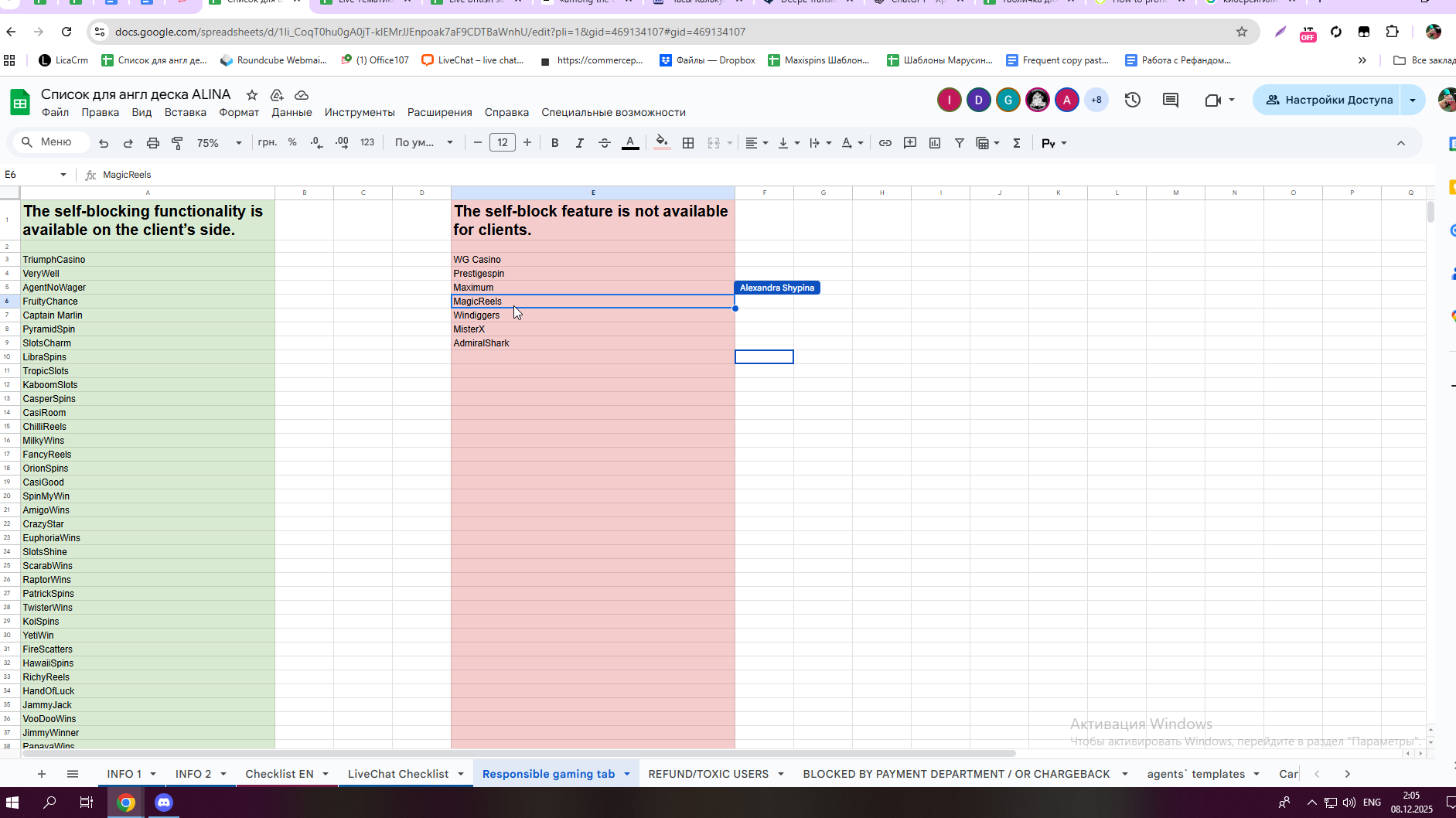Open the Данные menu

pyautogui.click(x=292, y=112)
